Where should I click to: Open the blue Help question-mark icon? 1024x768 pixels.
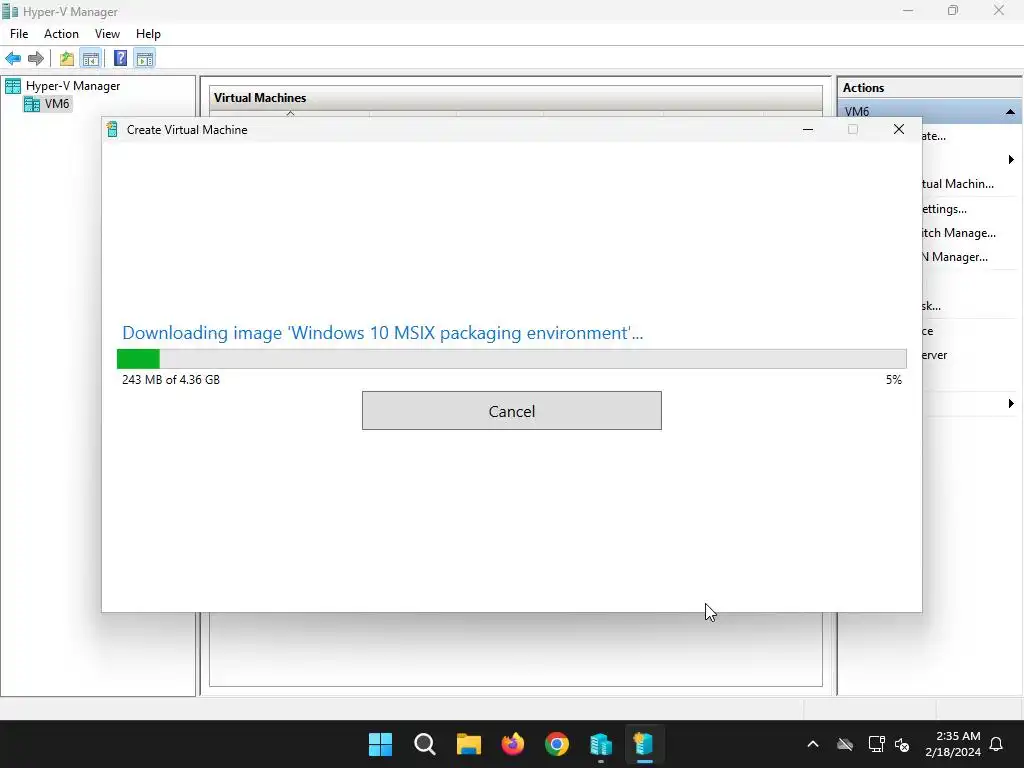(120, 59)
